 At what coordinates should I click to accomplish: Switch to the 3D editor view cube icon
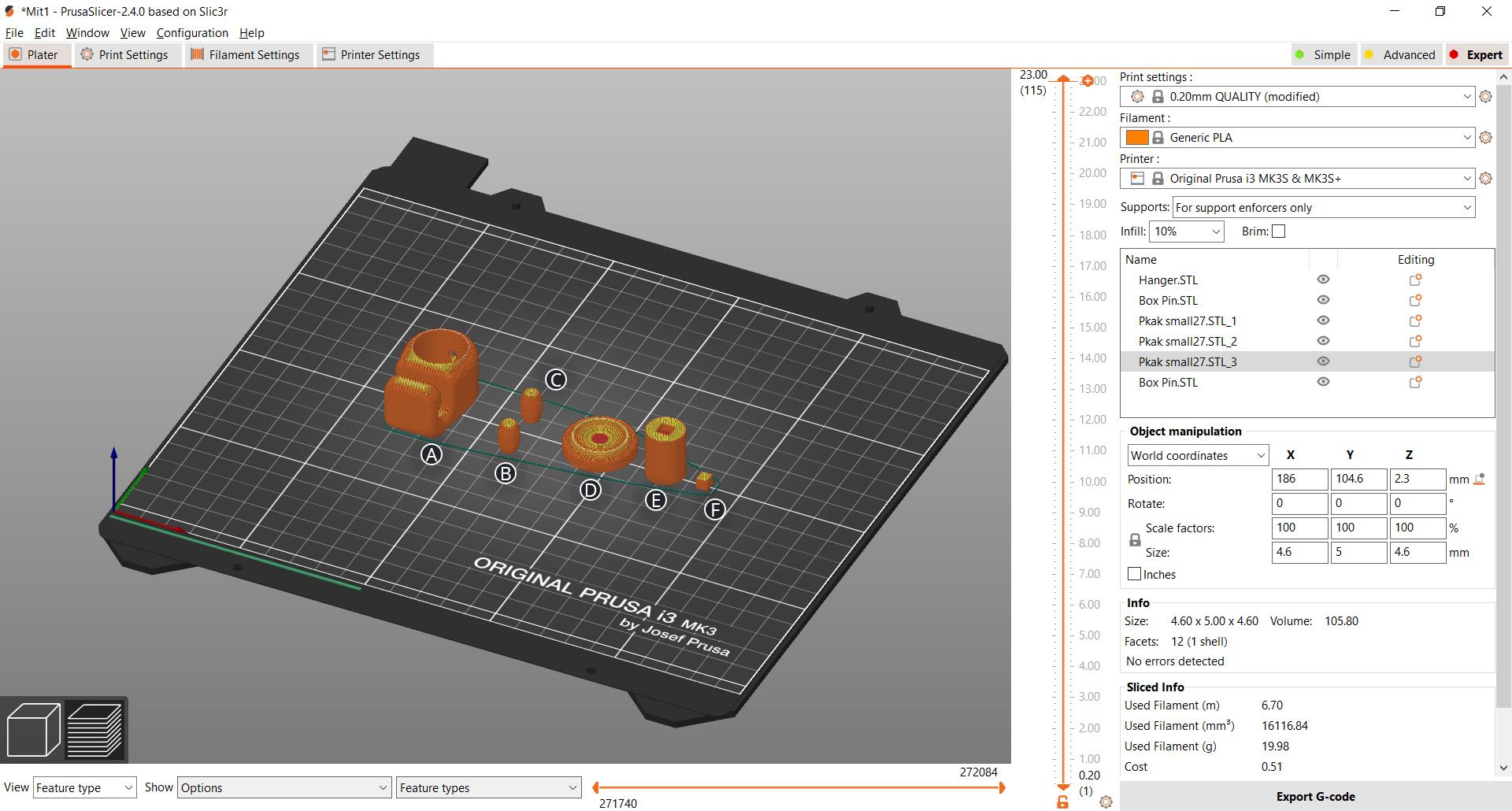(x=33, y=730)
